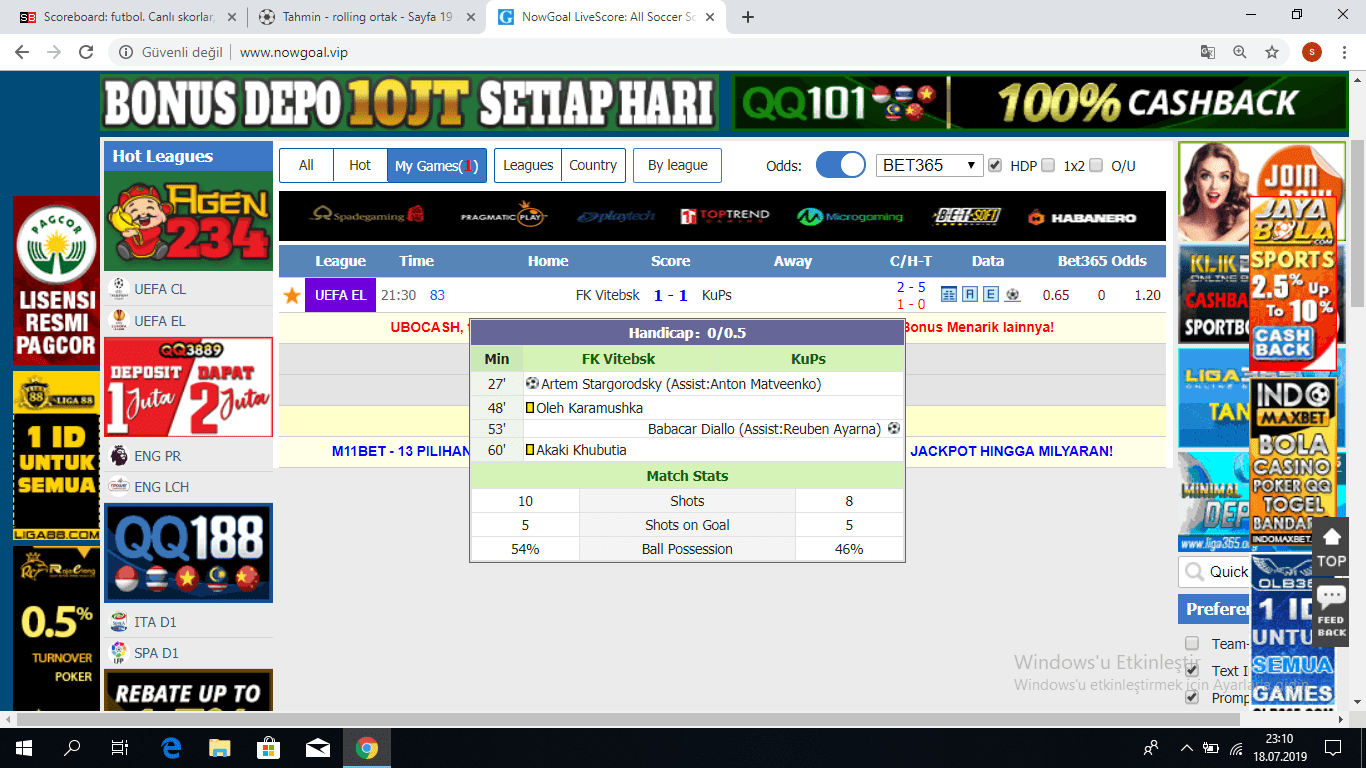Bookmark this page with the star icon
The height and width of the screenshot is (768, 1366).
click(1272, 52)
